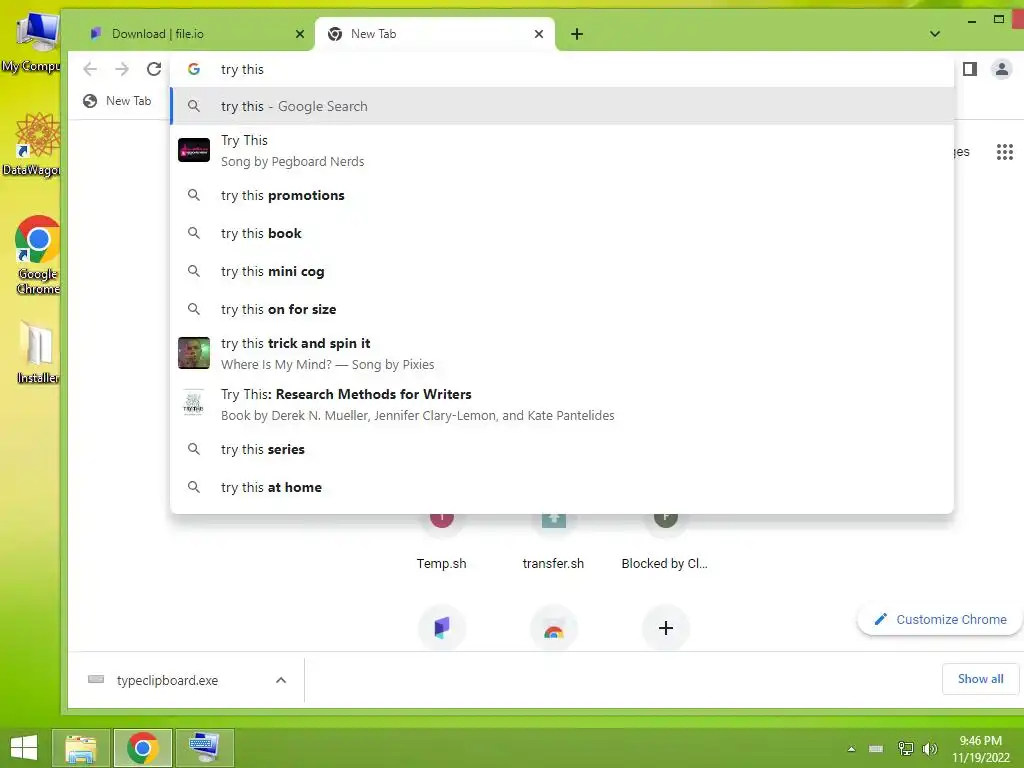Open the keyboard-and-monitor app on taskbar
The width and height of the screenshot is (1024, 768).
tap(204, 748)
